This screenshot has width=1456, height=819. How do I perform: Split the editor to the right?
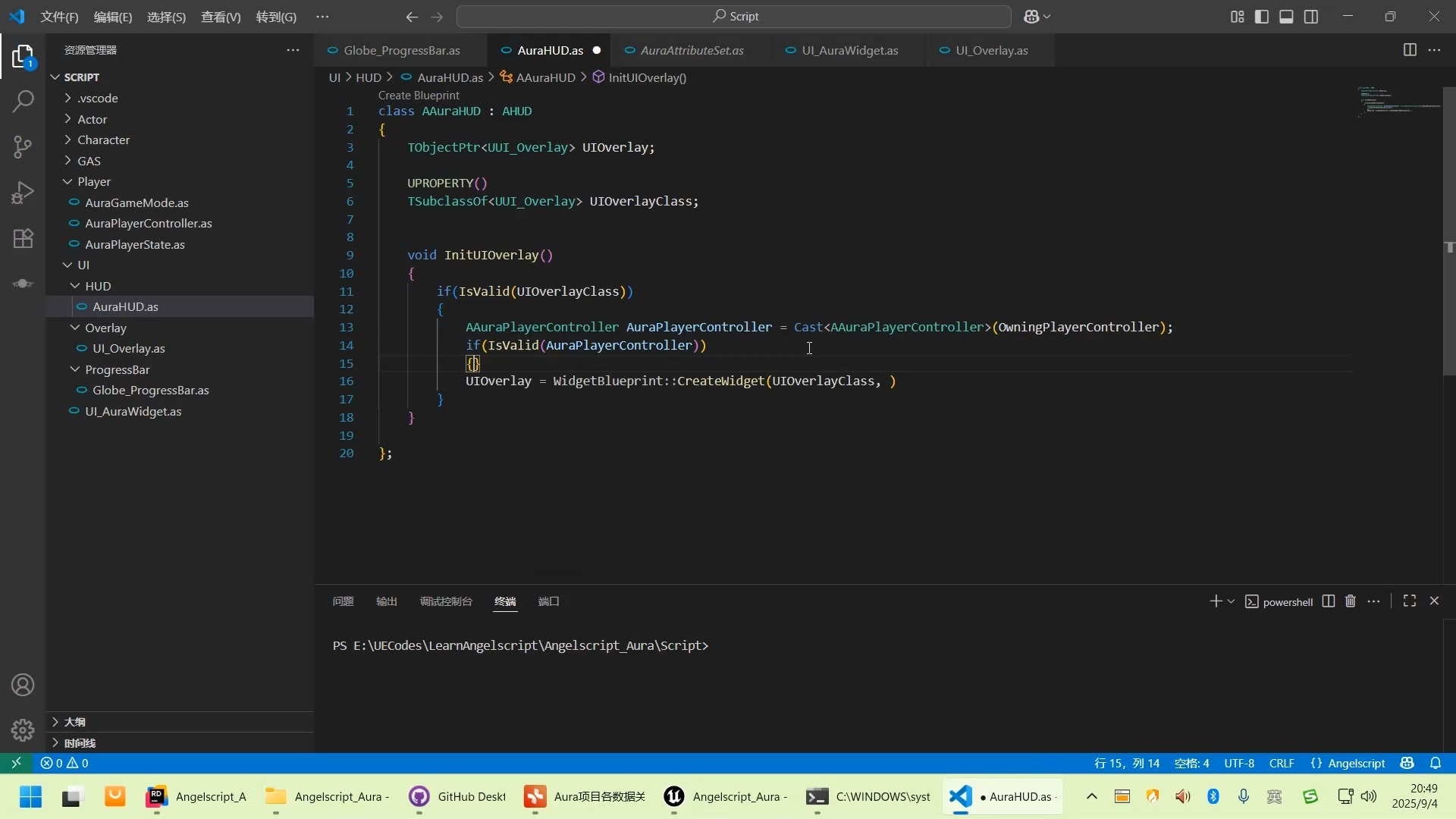(x=1409, y=50)
